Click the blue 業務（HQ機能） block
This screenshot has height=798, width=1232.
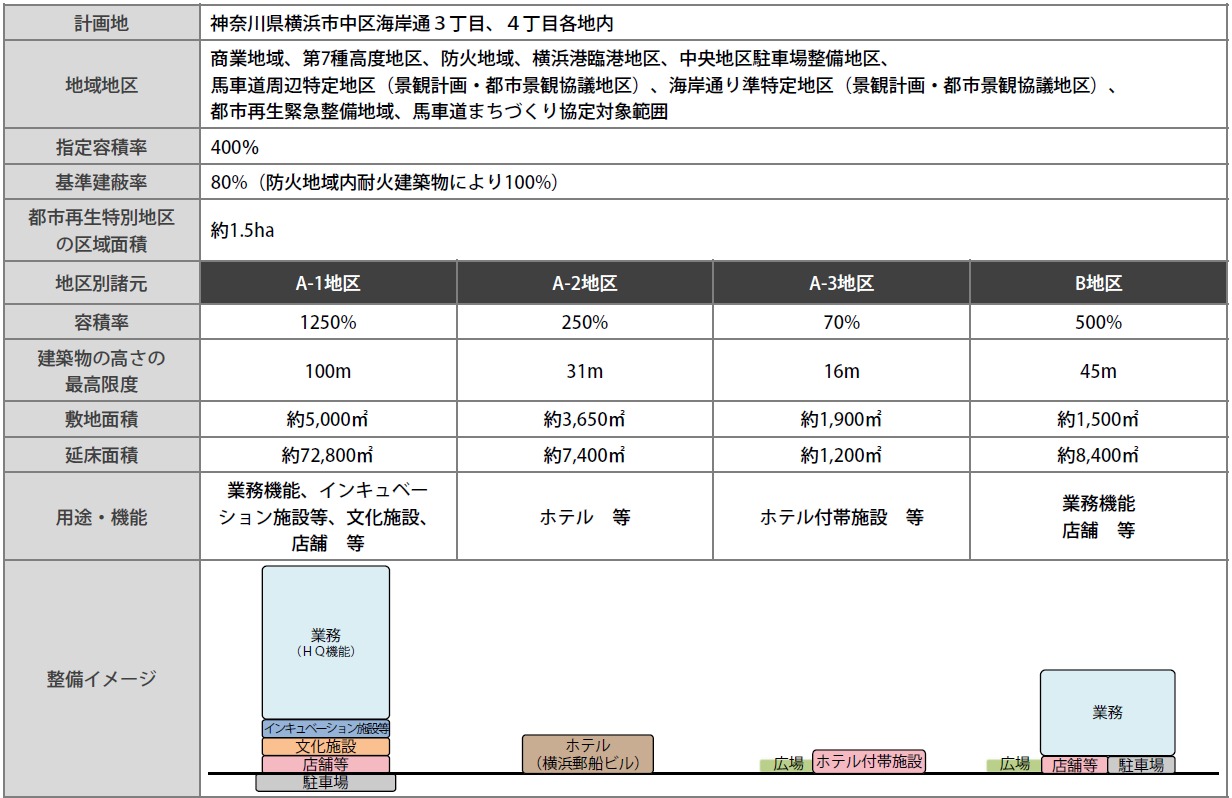(x=326, y=642)
